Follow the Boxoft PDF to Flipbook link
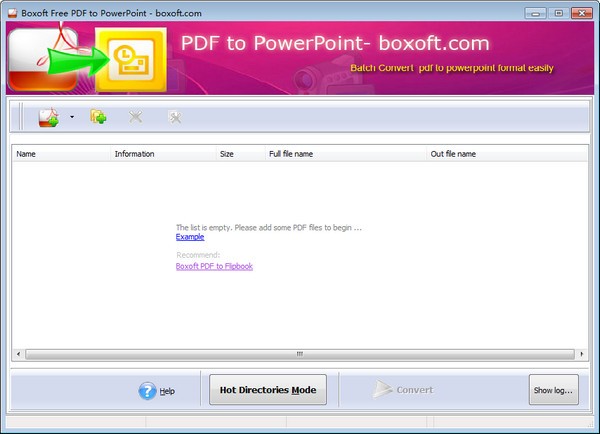This screenshot has width=600, height=434. [x=214, y=267]
